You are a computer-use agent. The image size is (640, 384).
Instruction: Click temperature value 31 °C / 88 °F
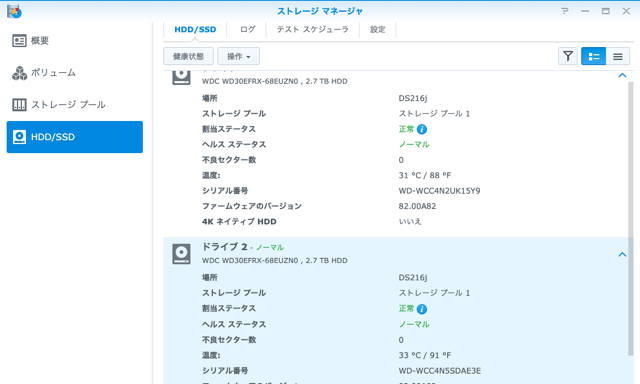pos(424,175)
